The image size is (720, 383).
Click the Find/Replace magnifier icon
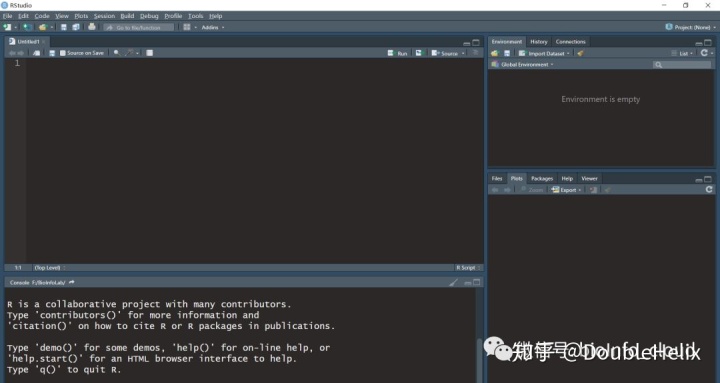point(117,53)
